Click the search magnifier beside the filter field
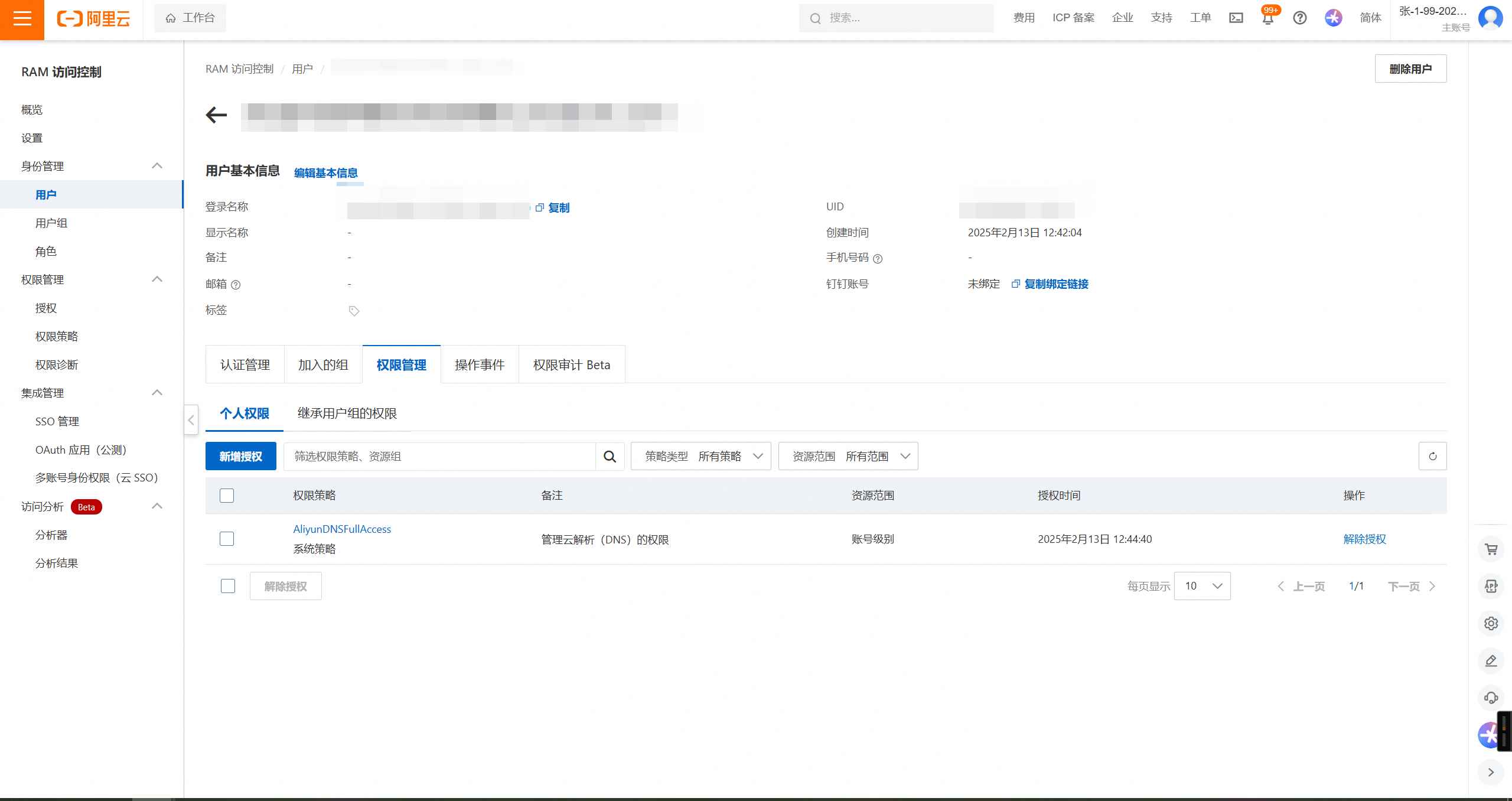Image resolution: width=1512 pixels, height=801 pixels. (610, 456)
